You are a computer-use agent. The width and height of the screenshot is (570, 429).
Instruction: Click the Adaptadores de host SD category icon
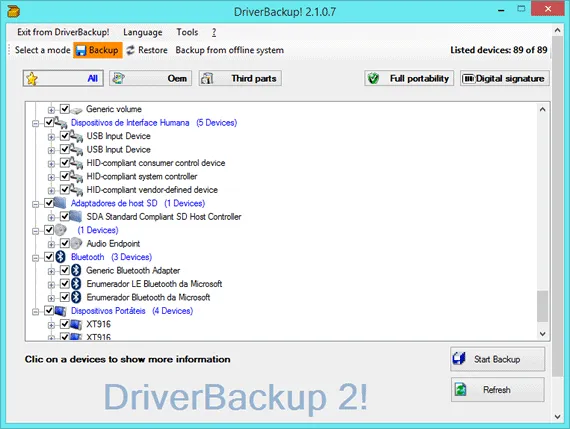pos(60,203)
